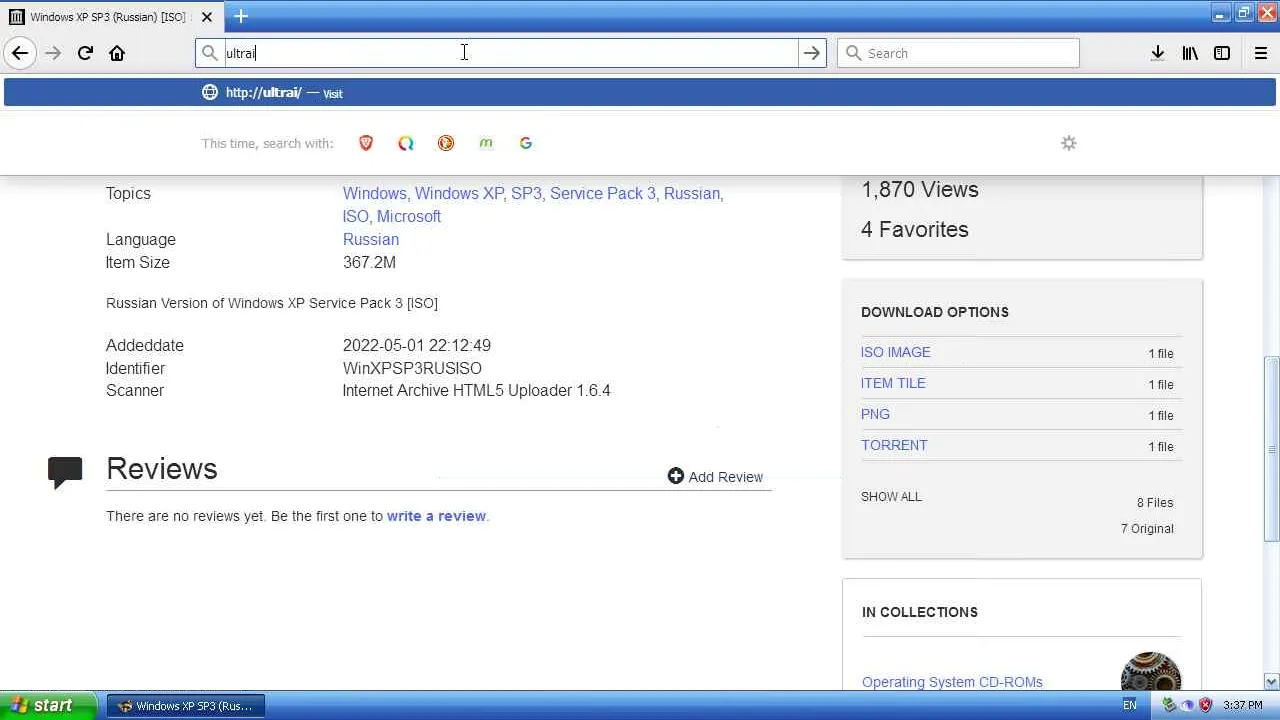Click the IN COLLECTIONS heading
This screenshot has width=1280, height=720.
(x=920, y=612)
